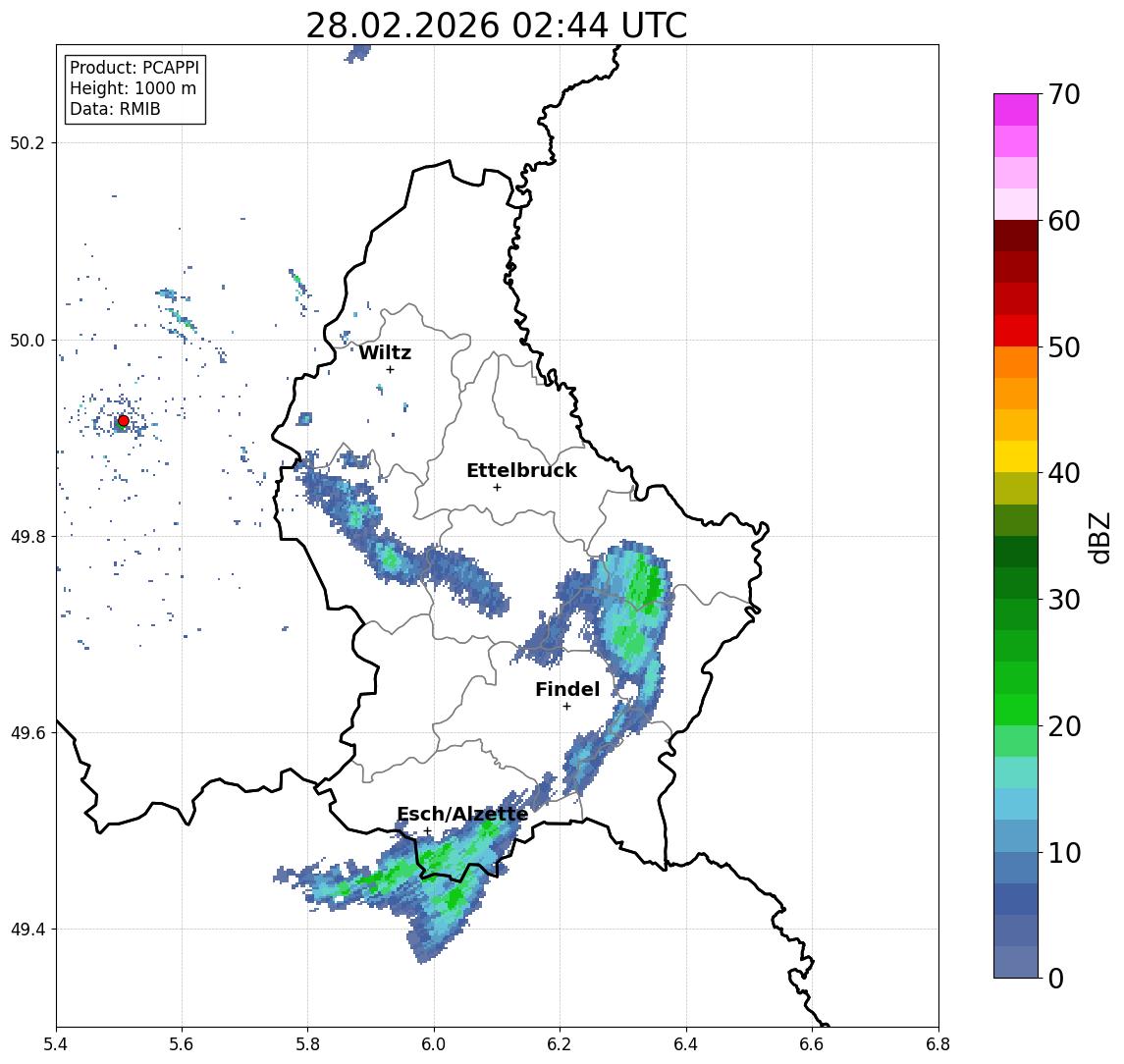This screenshot has width=1124, height=1064.
Task: Click the plus marker below Wiltz
Action: [390, 370]
